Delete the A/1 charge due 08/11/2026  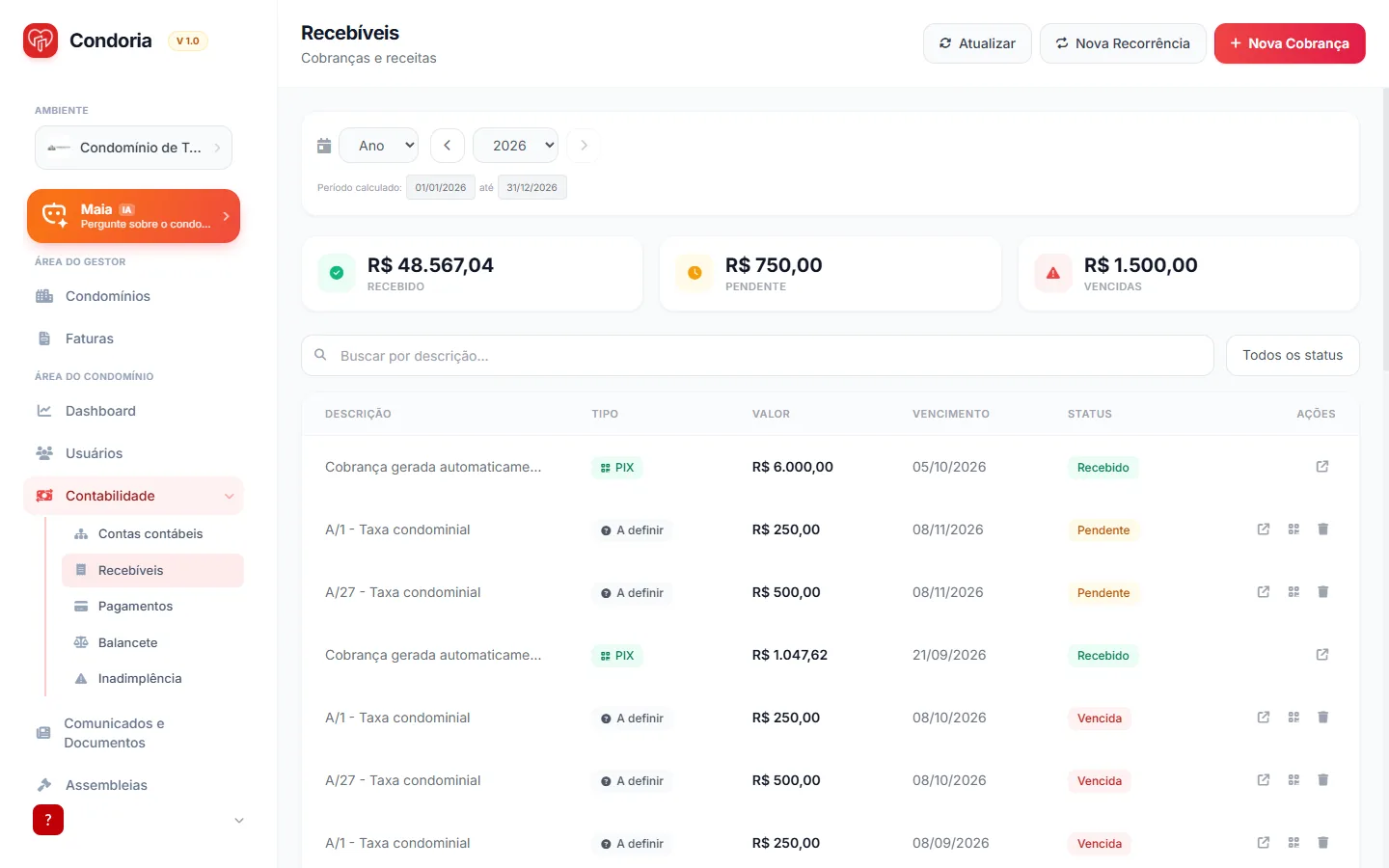pos(1323,529)
